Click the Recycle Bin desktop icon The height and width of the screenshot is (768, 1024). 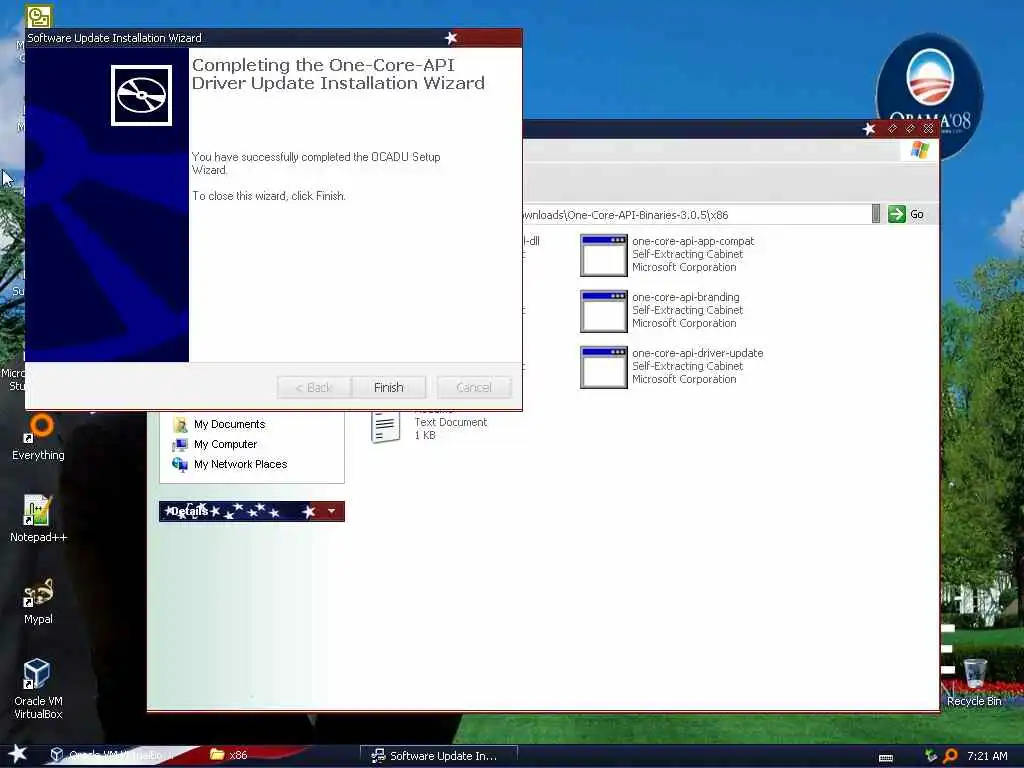pyautogui.click(x=974, y=683)
